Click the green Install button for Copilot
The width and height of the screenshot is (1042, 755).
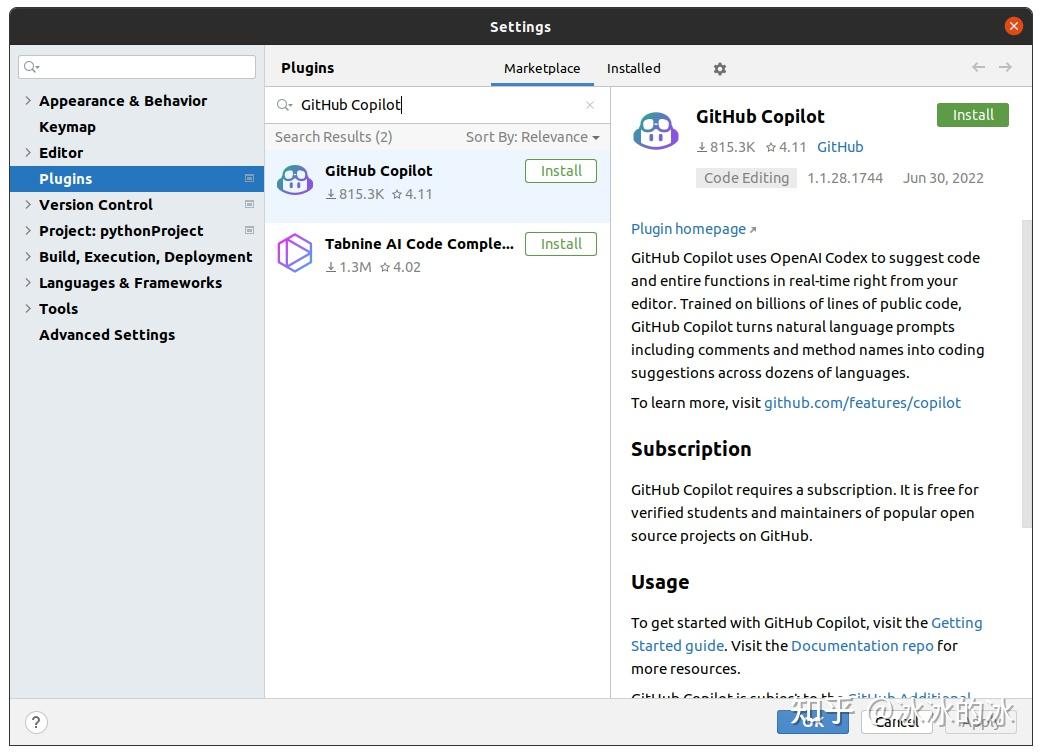point(972,115)
